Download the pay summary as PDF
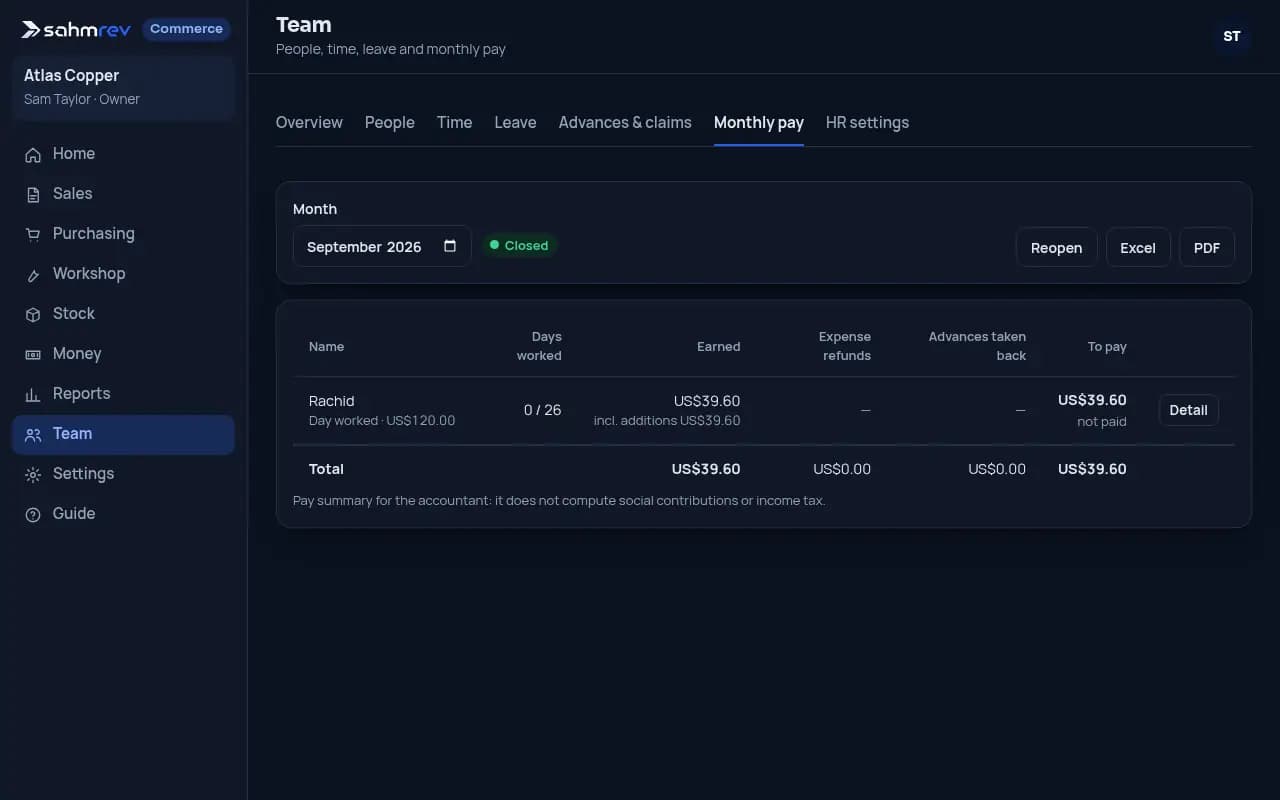The width and height of the screenshot is (1280, 800). pos(1207,247)
